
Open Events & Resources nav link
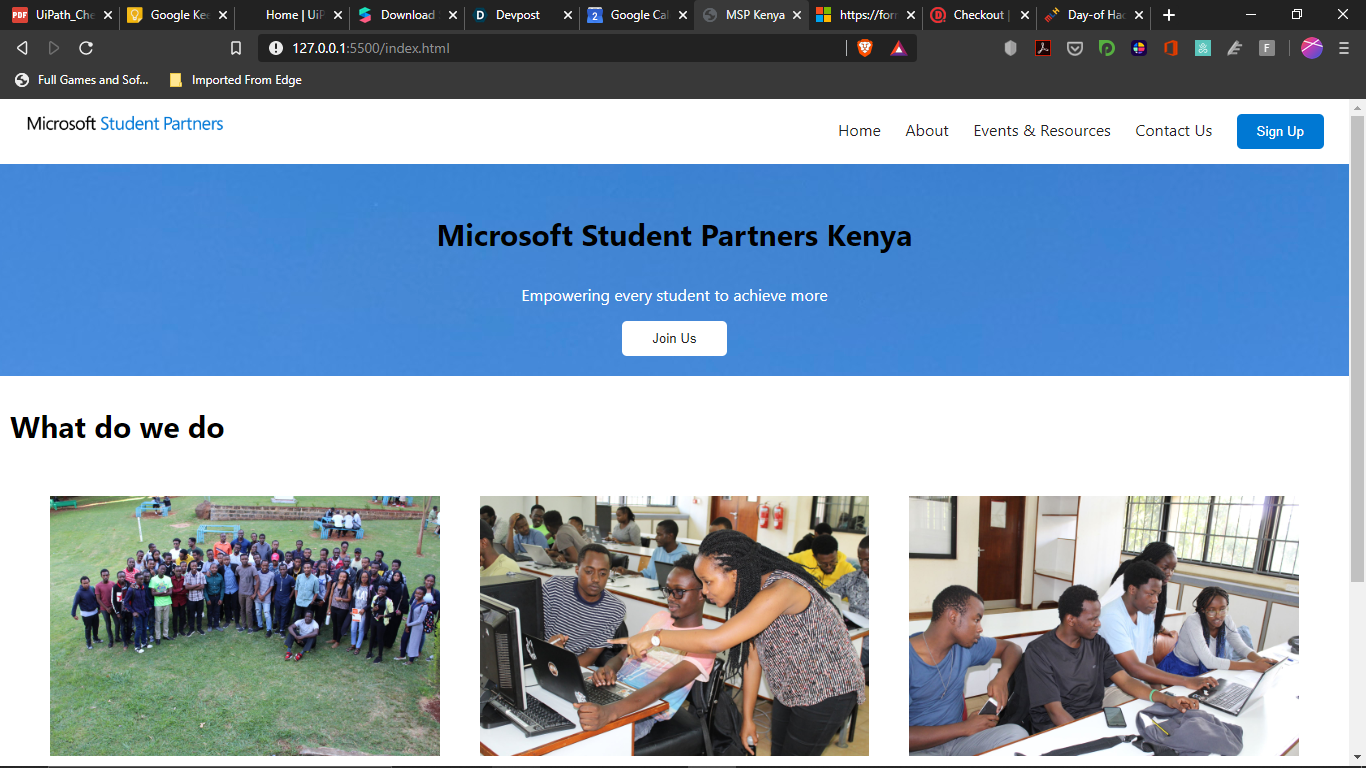click(x=1042, y=131)
